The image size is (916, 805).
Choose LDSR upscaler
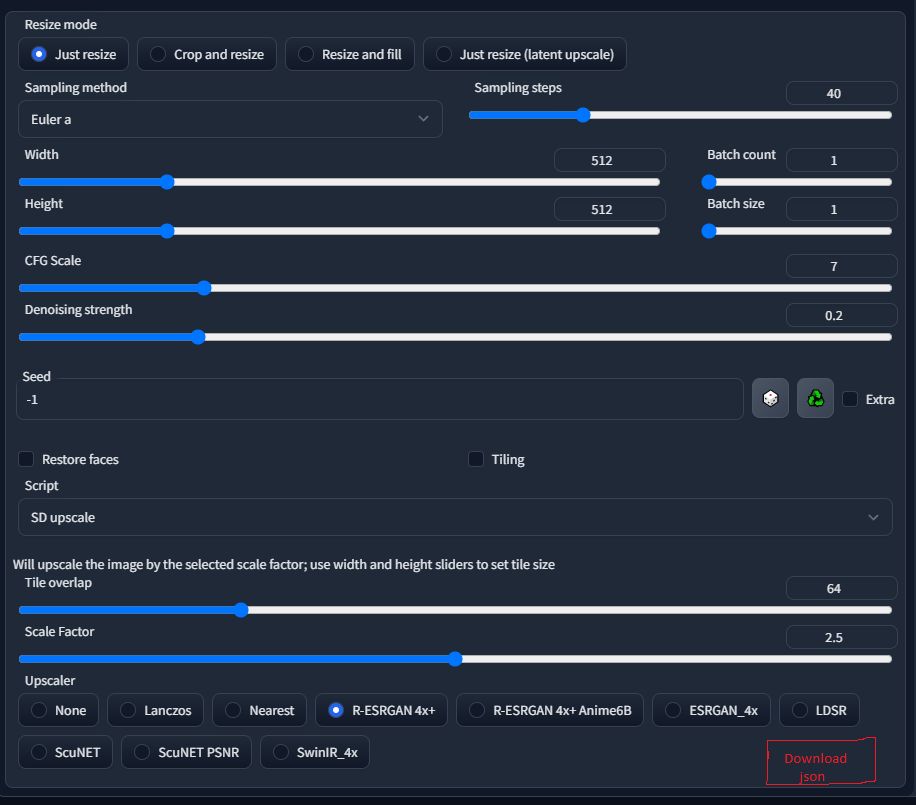point(819,710)
